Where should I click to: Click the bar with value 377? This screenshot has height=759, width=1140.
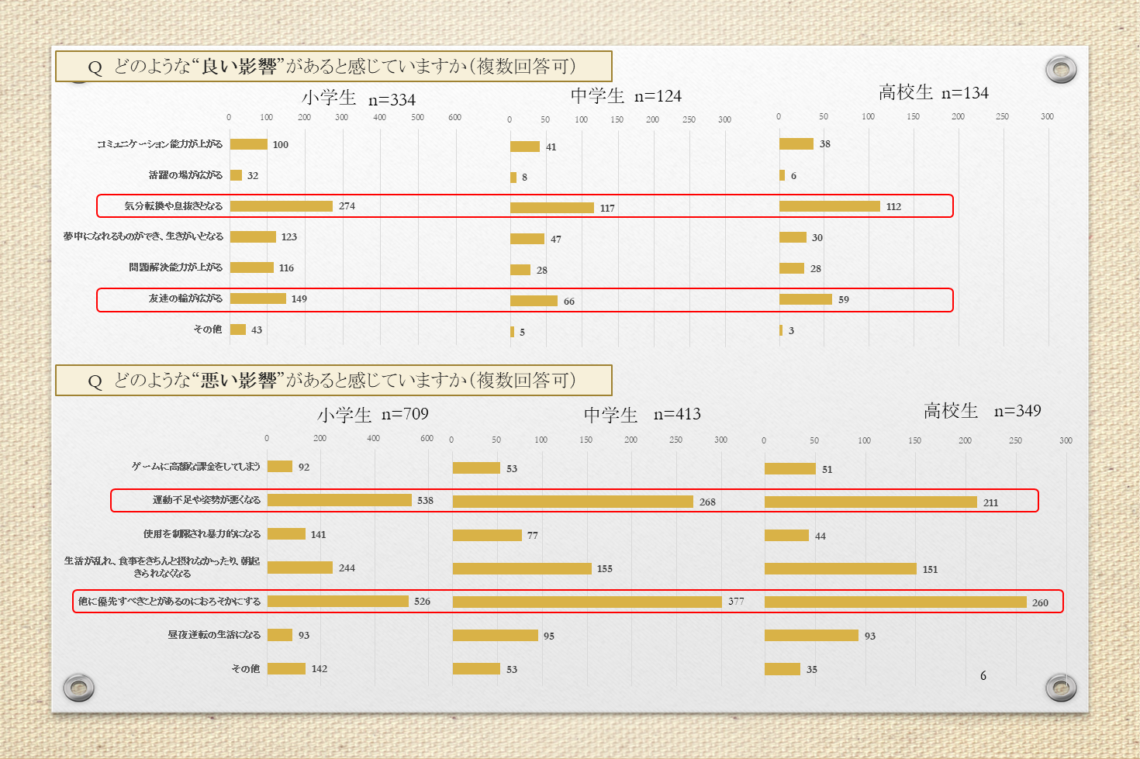[587, 602]
